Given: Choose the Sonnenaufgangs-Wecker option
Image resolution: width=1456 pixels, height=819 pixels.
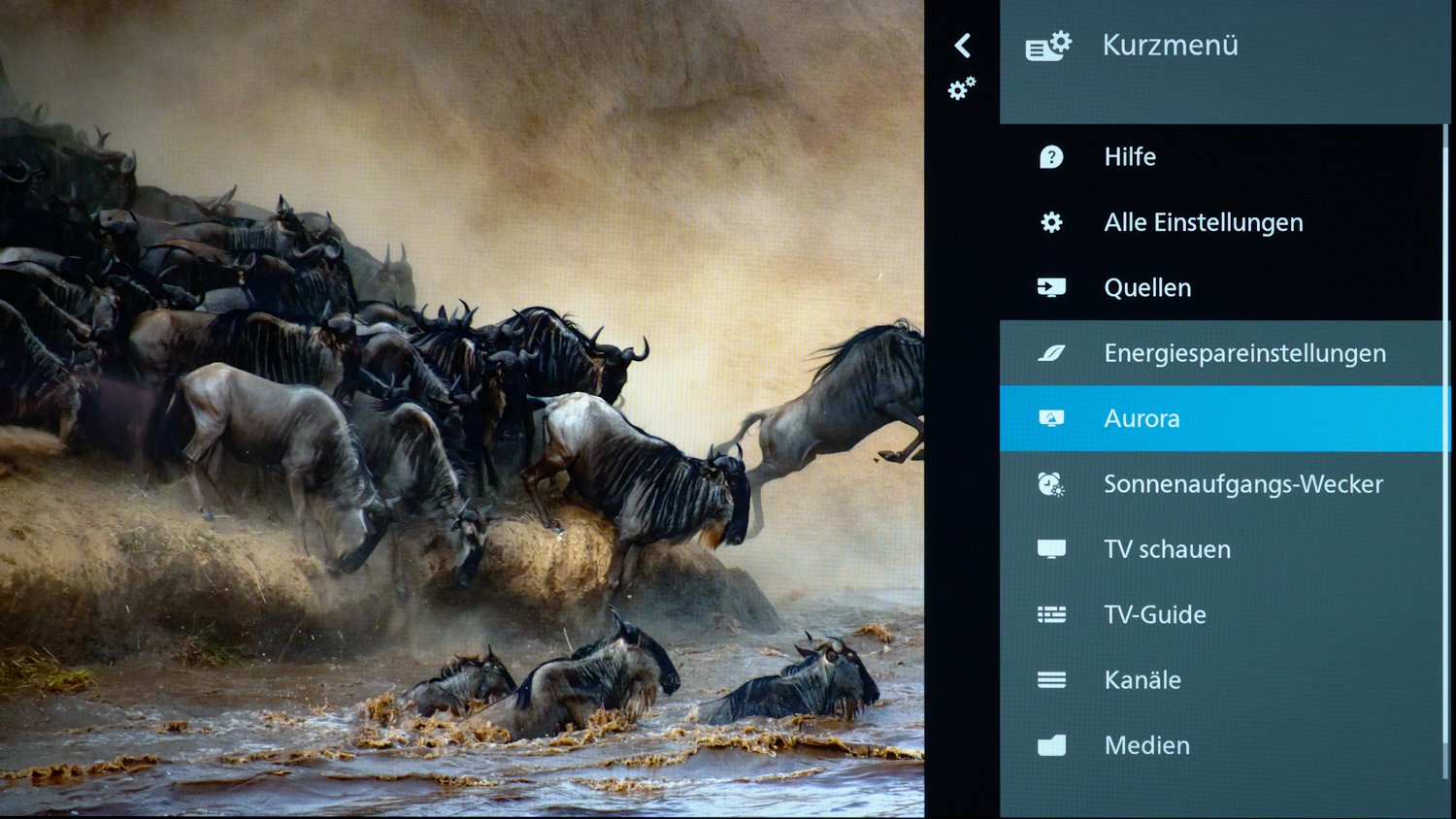Looking at the screenshot, I should tap(1242, 484).
